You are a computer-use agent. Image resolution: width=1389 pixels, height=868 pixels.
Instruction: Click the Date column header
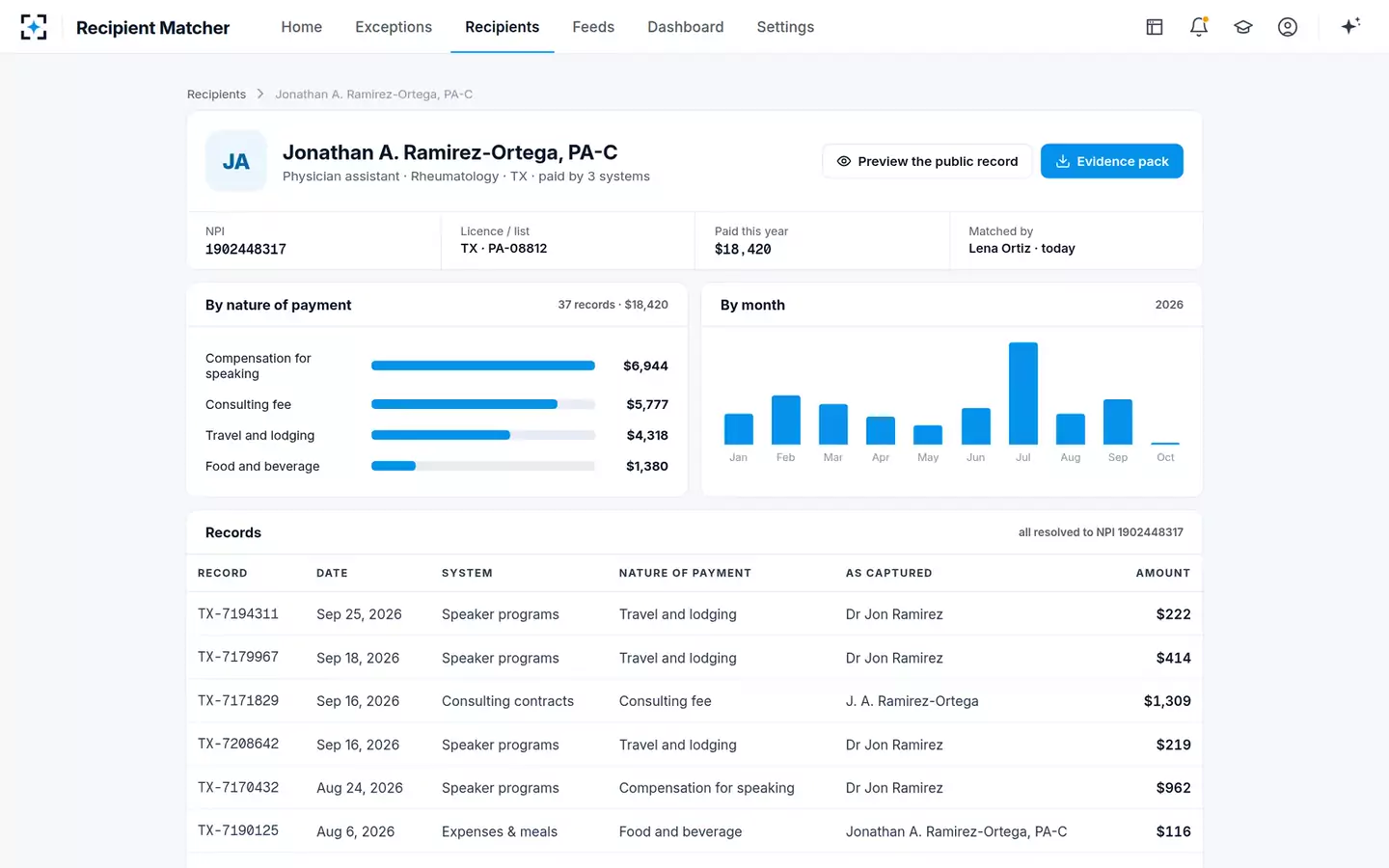332,573
